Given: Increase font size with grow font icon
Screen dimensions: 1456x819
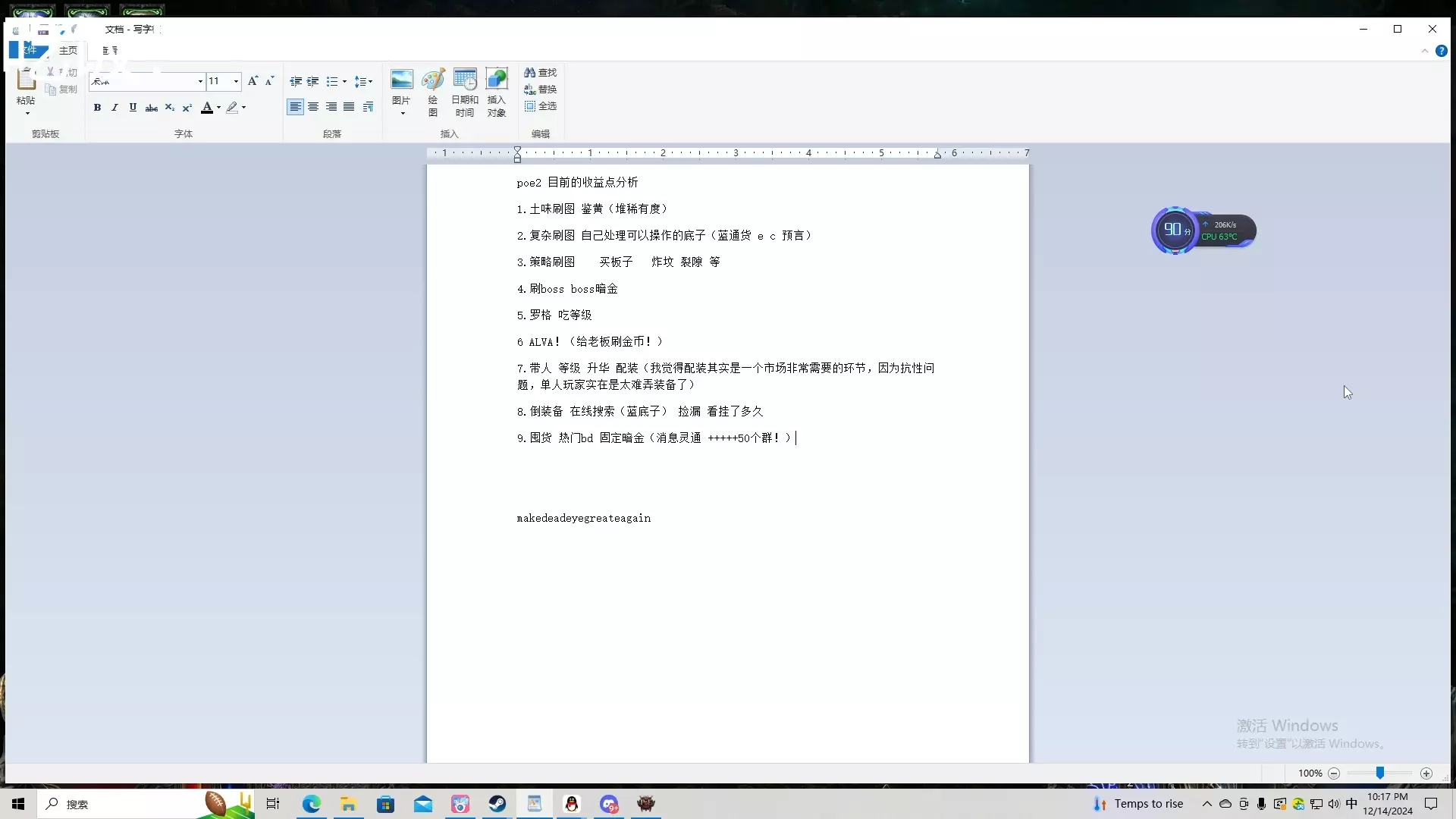Looking at the screenshot, I should click(253, 81).
